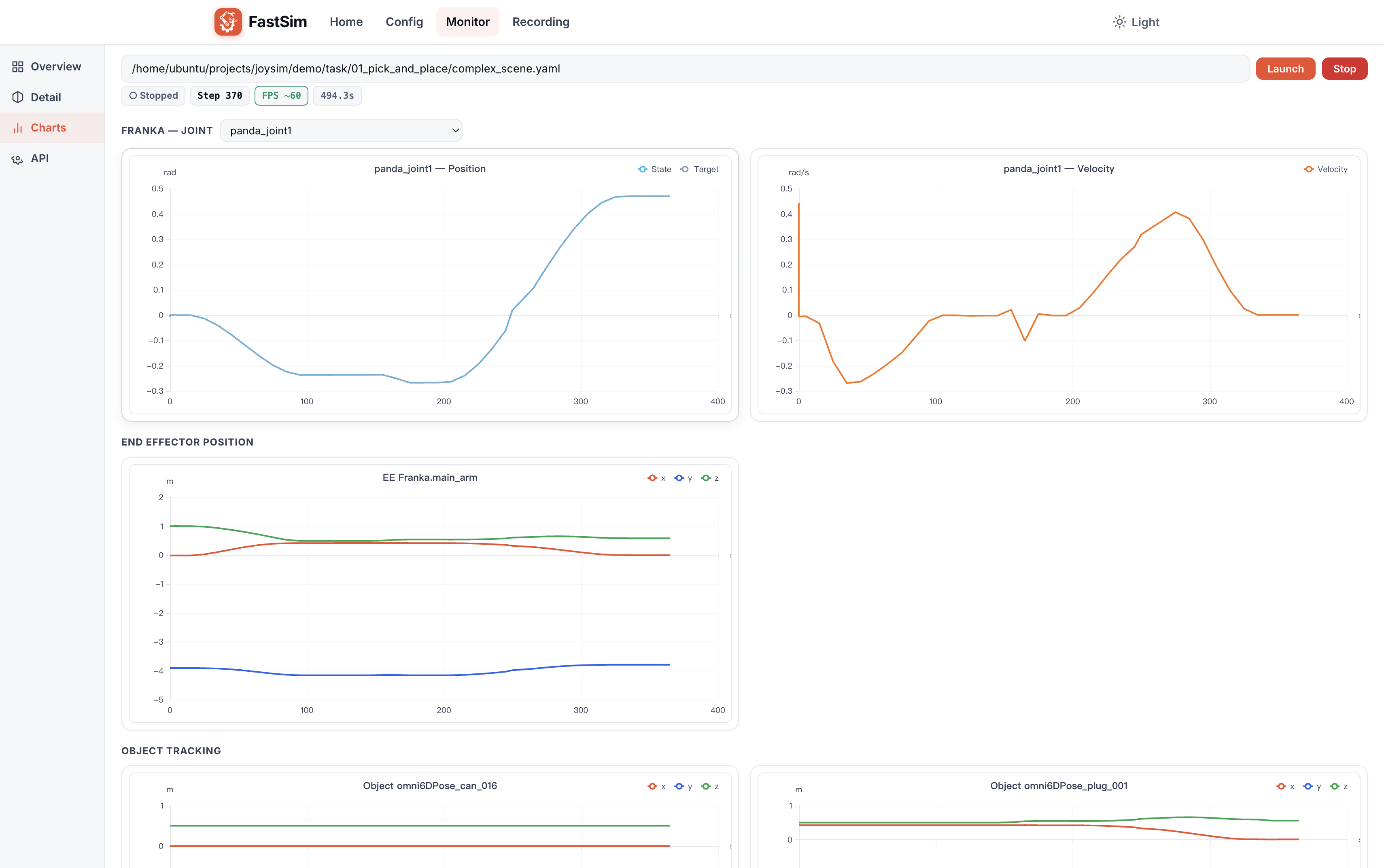Switch theme using the Light button
The width and height of the screenshot is (1384, 868).
[x=1136, y=22]
